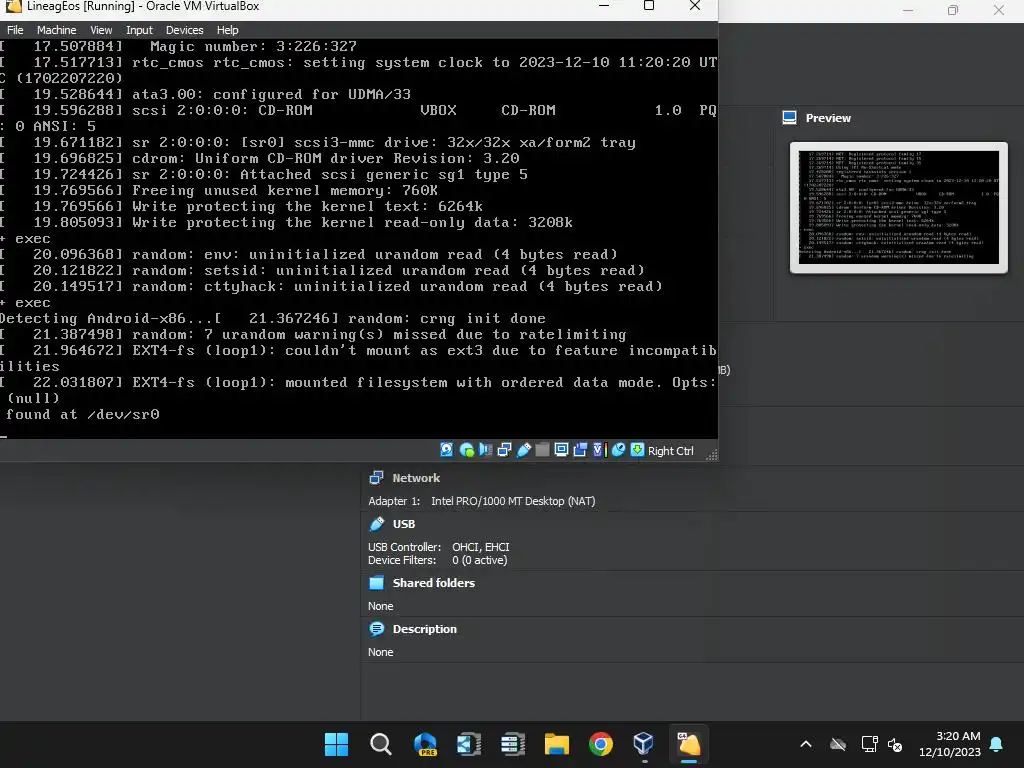
Task: Click the USB devices status icon
Action: coord(523,449)
